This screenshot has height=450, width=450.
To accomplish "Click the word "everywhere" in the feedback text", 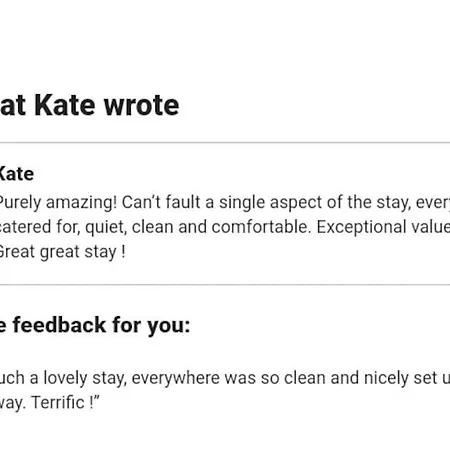I will point(176,379).
